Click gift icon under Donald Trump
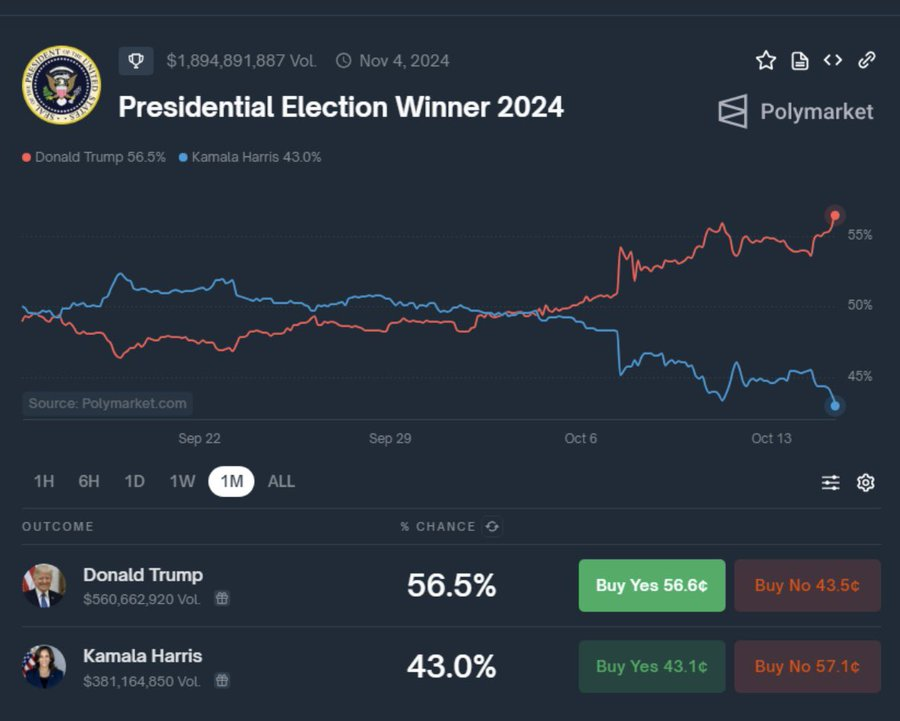This screenshot has width=900, height=721. pyautogui.click(x=222, y=598)
